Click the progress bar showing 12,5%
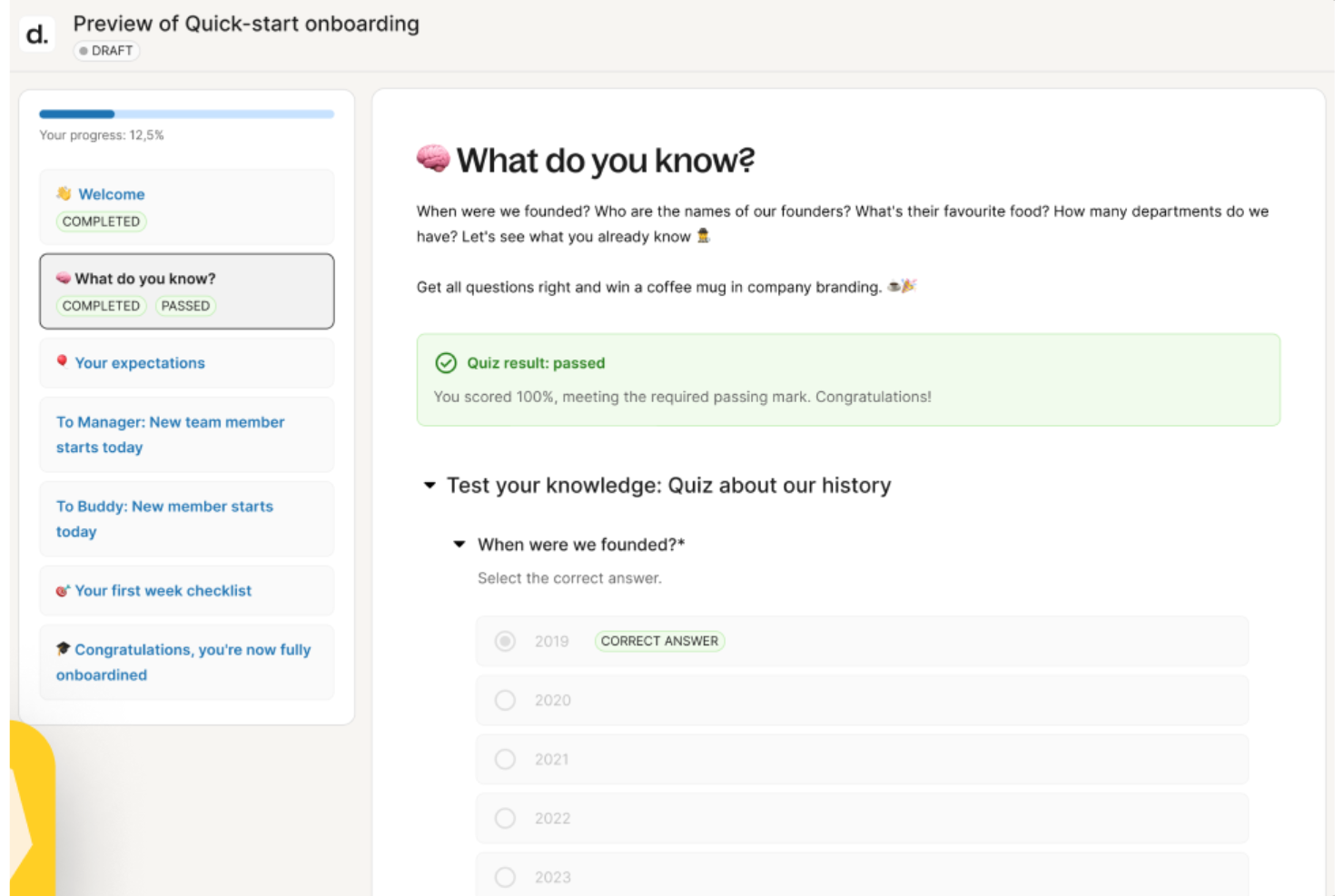This screenshot has width=1344, height=896. tap(186, 113)
